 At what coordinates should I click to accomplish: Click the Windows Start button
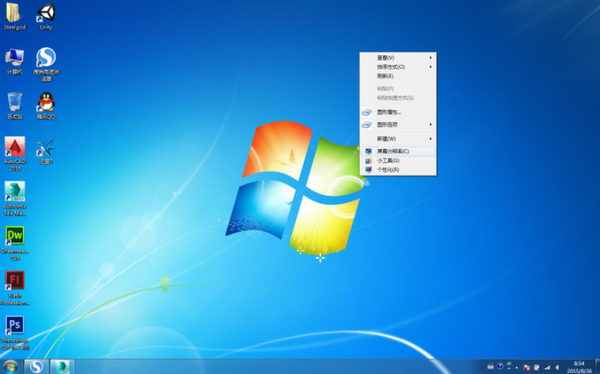tap(10, 367)
